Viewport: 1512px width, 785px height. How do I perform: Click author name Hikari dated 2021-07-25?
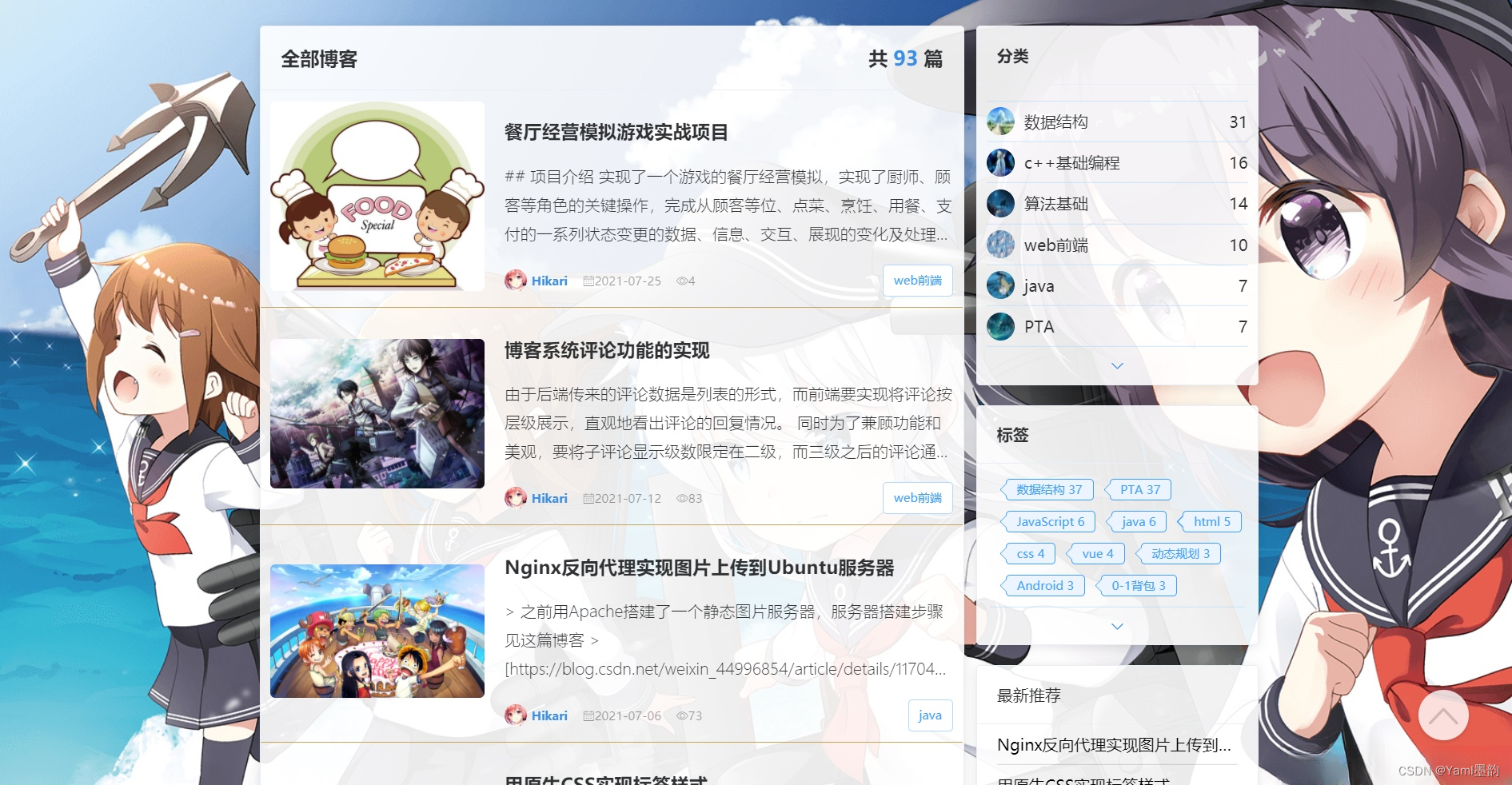pyautogui.click(x=549, y=281)
